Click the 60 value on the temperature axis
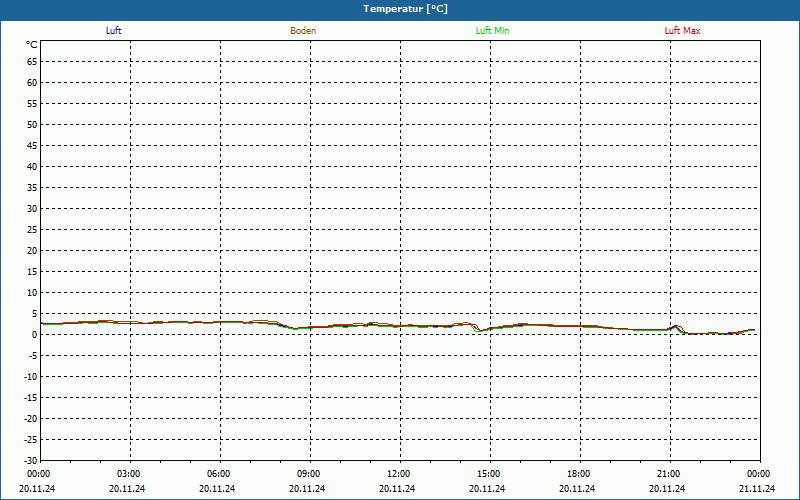Image resolution: width=800 pixels, height=500 pixels. 32,83
